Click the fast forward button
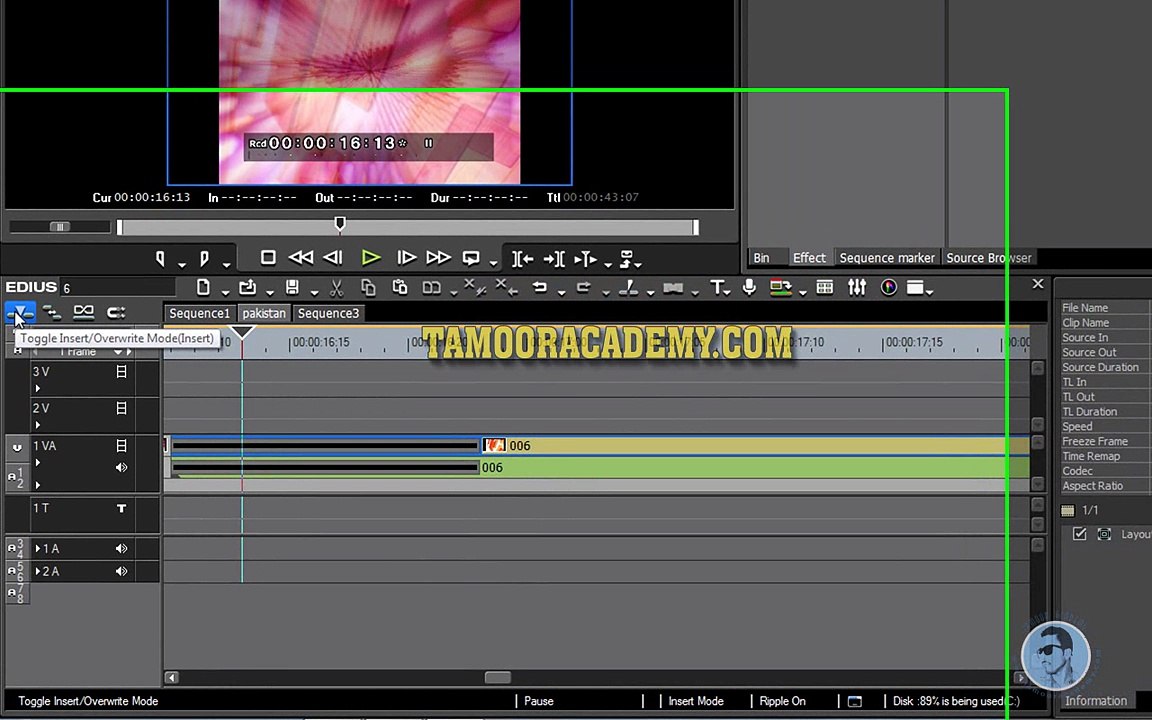Screen dimensions: 1152x720 [439, 258]
